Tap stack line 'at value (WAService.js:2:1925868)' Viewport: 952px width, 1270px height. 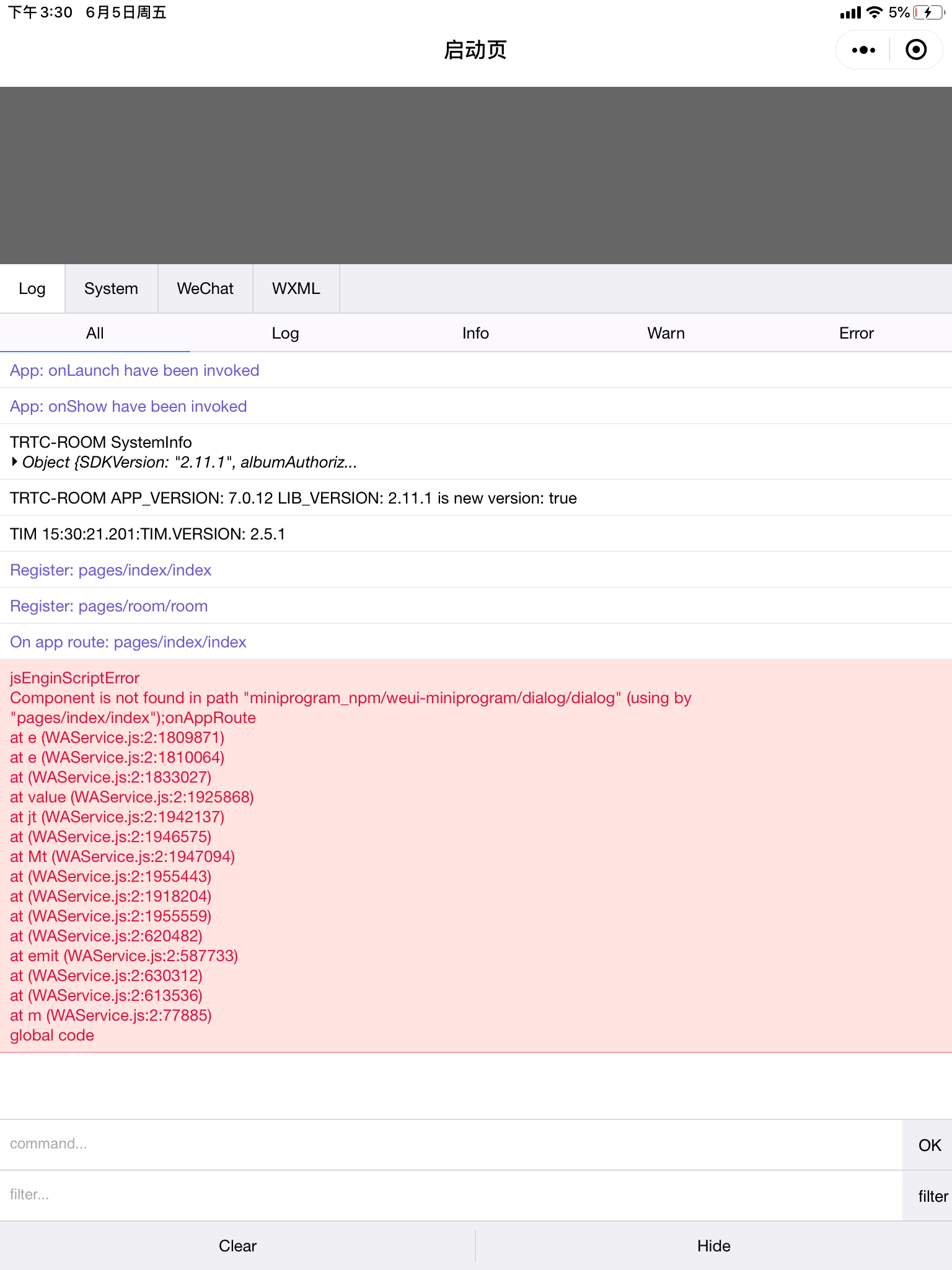[132, 797]
